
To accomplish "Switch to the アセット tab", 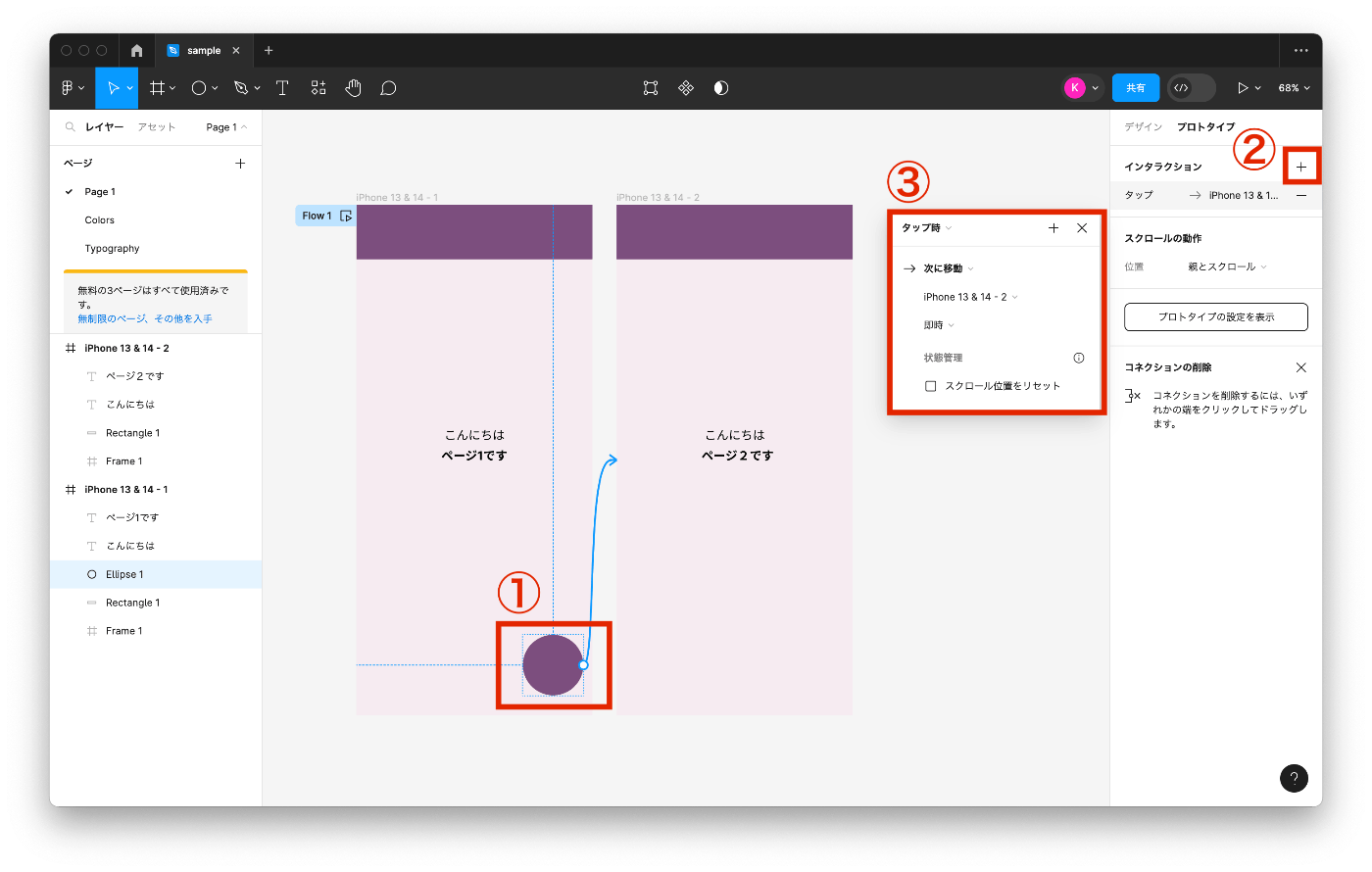I will coord(157,127).
